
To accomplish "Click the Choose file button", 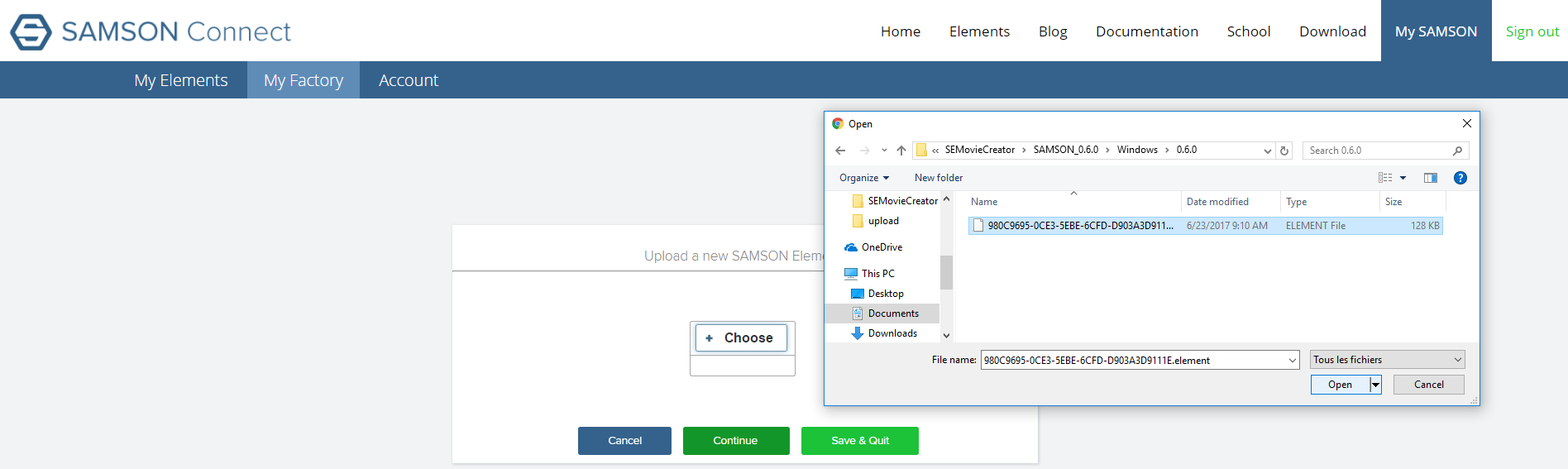I will click(741, 337).
